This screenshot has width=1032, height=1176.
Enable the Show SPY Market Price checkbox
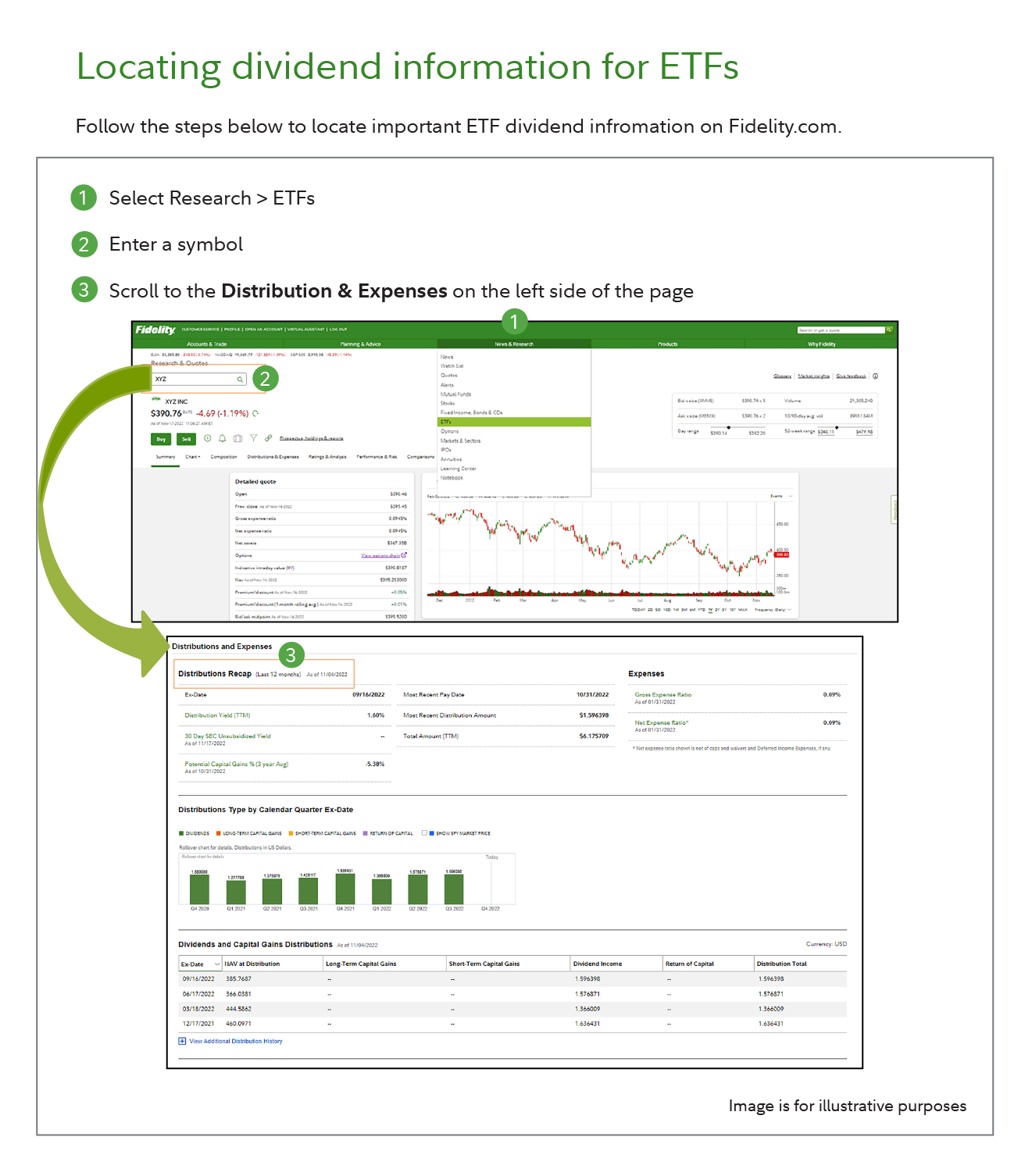[424, 833]
